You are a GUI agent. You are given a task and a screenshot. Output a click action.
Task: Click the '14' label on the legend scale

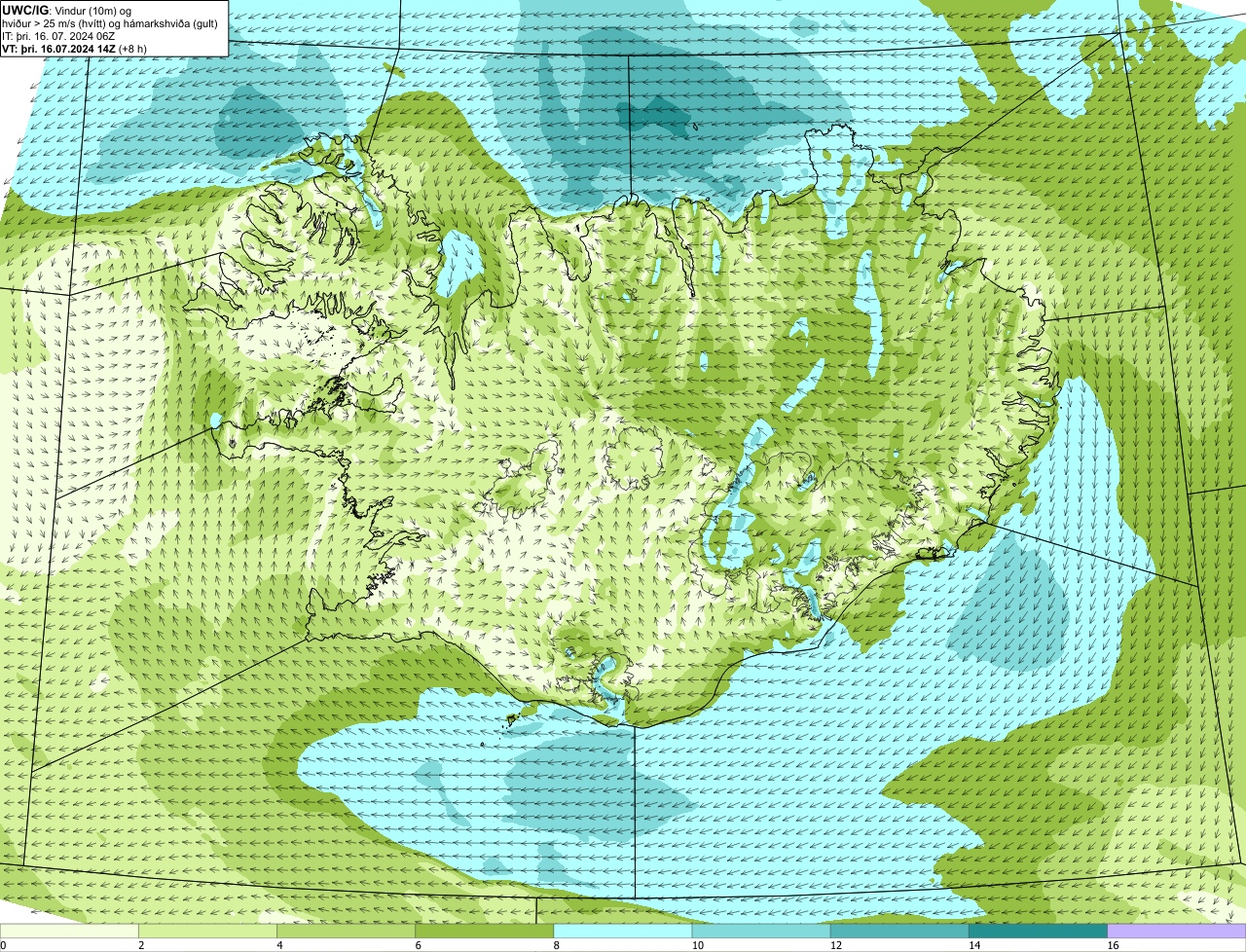(x=973, y=945)
